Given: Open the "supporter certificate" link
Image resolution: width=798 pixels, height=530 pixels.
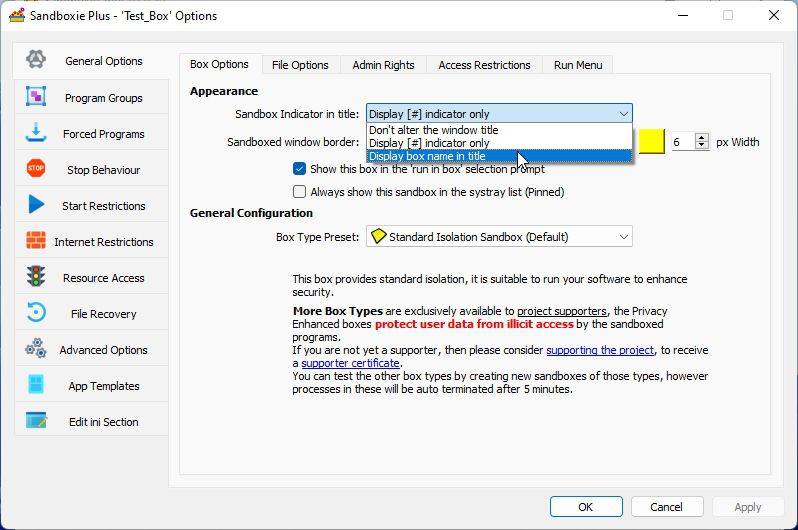Looking at the screenshot, I should (351, 363).
